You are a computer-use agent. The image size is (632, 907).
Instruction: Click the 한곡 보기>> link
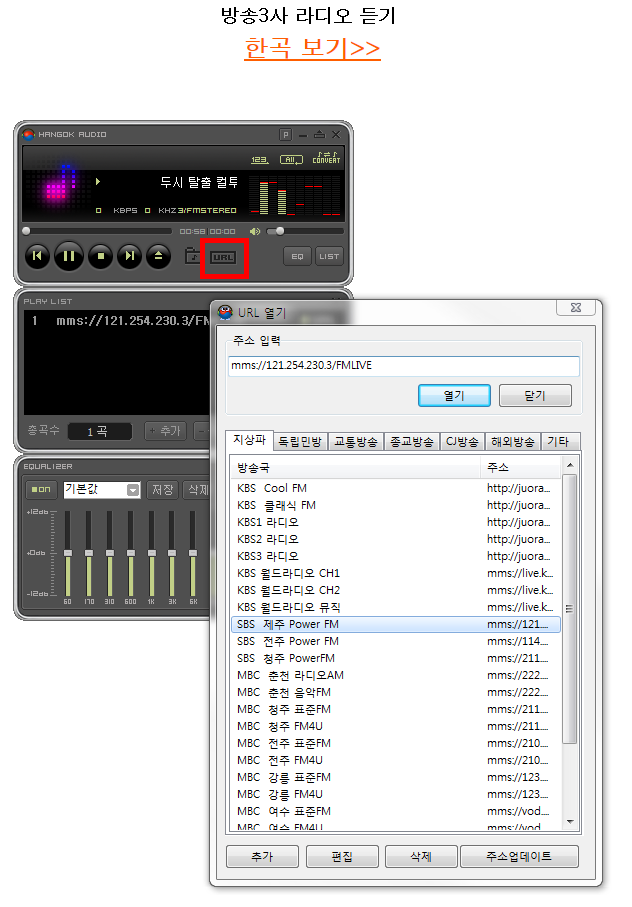[x=312, y=48]
